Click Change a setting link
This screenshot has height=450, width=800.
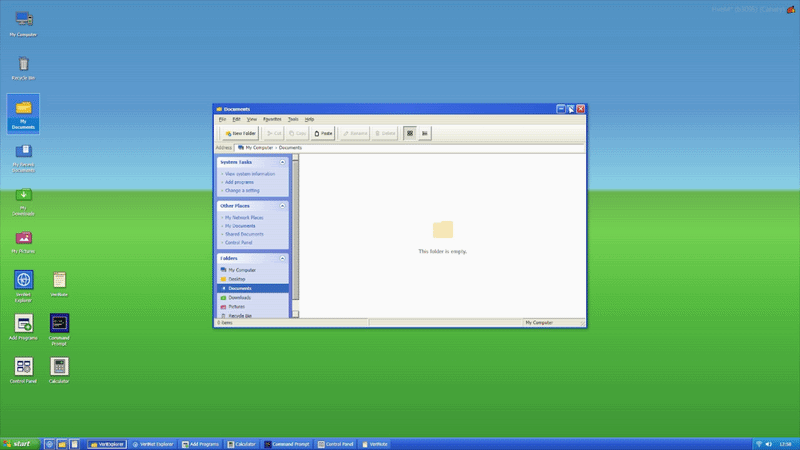242,190
